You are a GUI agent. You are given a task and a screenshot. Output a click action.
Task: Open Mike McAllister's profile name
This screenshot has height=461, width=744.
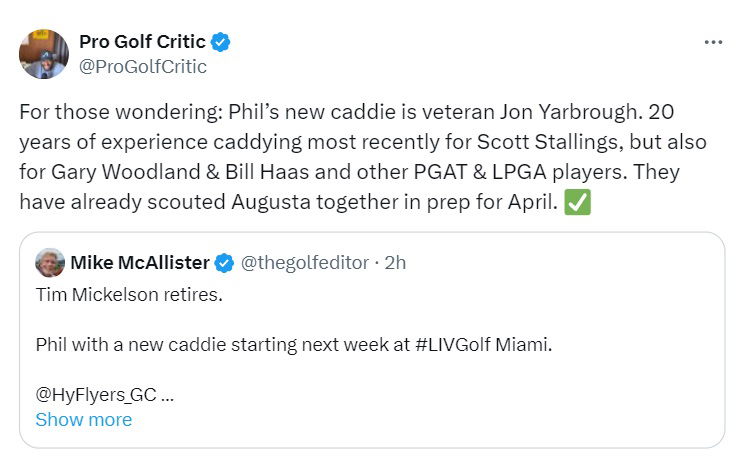[x=140, y=263]
